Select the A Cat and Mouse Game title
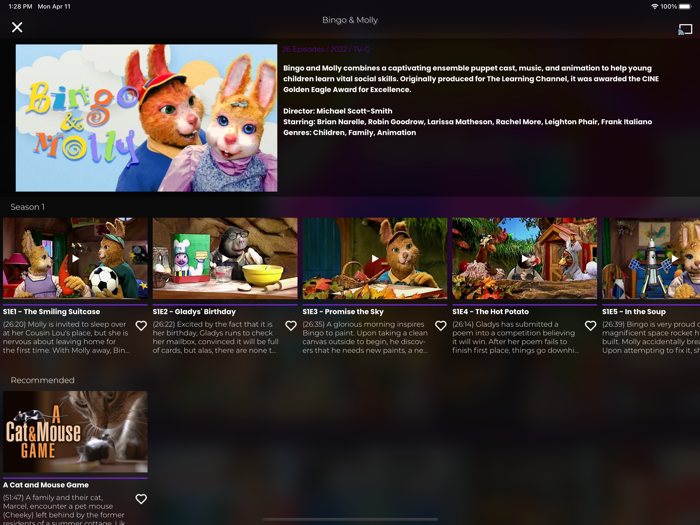Screen dimensions: 700x525 point(46,485)
